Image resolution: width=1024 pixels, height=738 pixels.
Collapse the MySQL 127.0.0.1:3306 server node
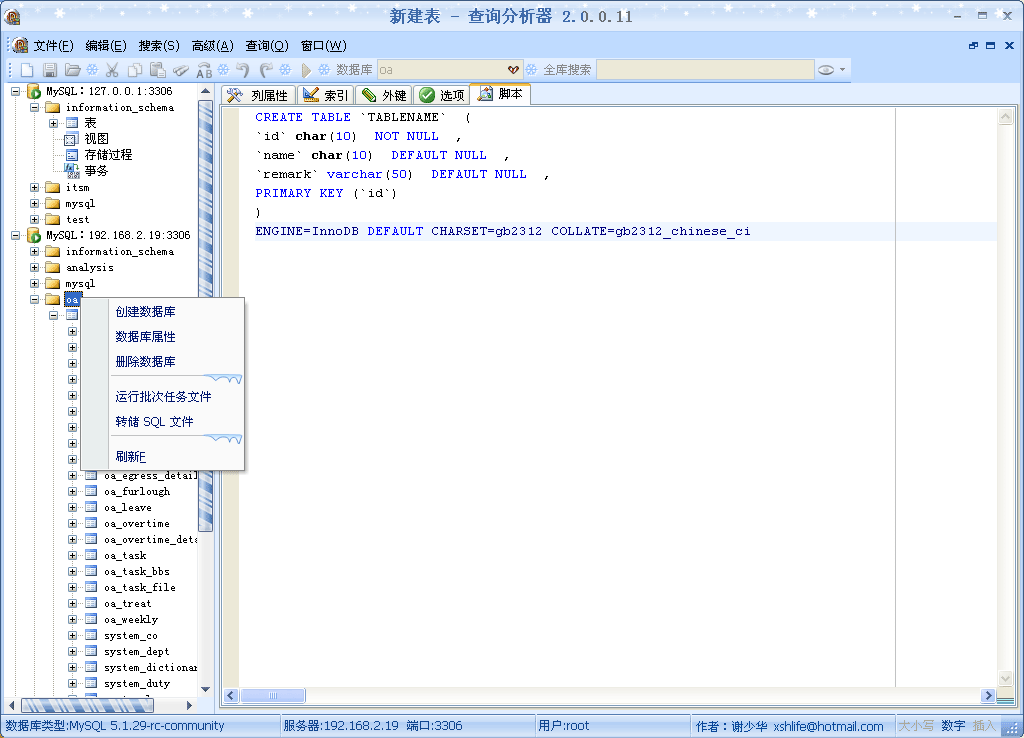coord(16,91)
